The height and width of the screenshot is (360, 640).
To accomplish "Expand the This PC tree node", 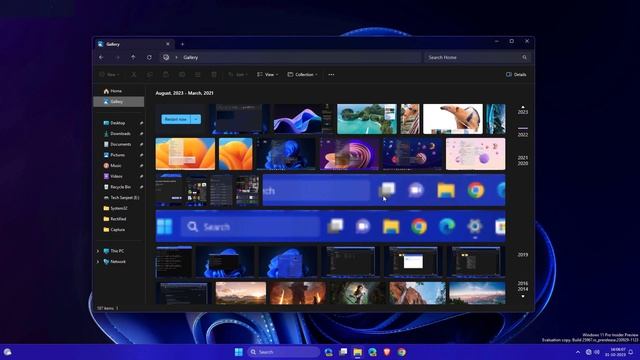I will pos(98,251).
